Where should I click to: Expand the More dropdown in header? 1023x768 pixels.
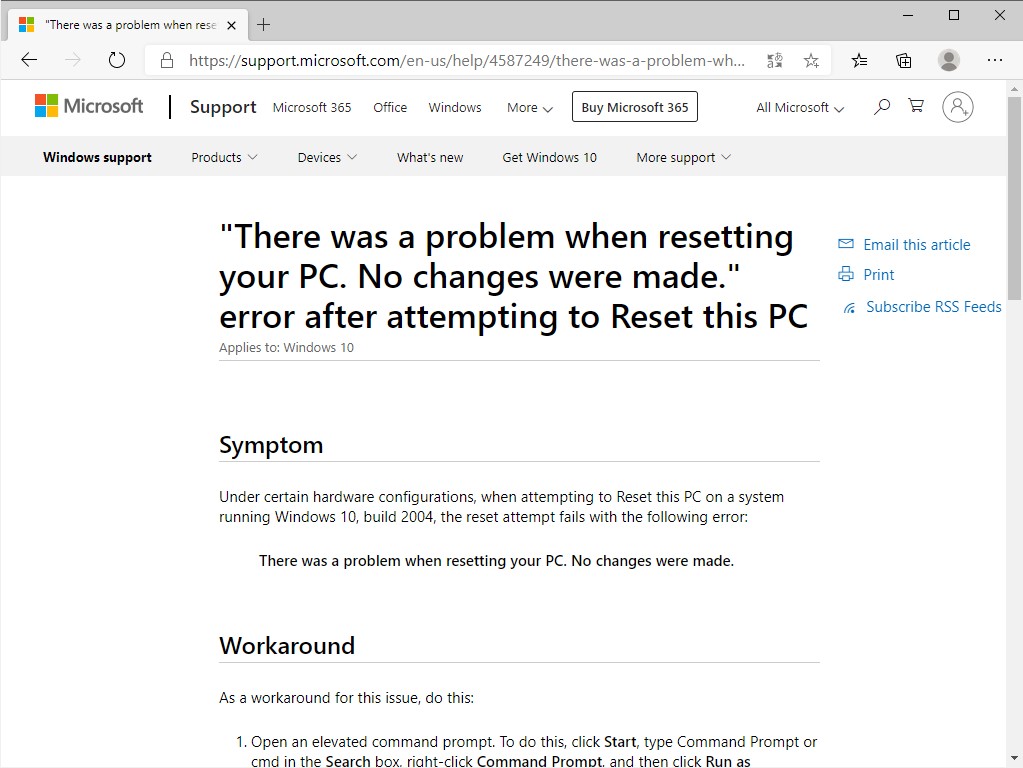(530, 108)
